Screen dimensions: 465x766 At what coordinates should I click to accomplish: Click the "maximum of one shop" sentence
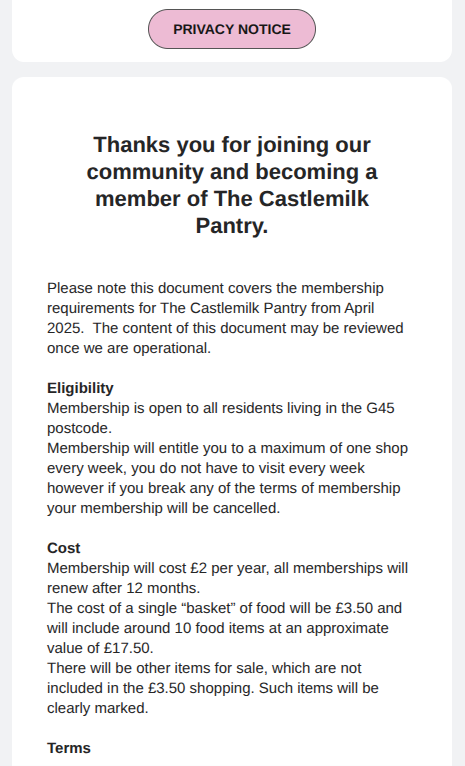pos(334,448)
